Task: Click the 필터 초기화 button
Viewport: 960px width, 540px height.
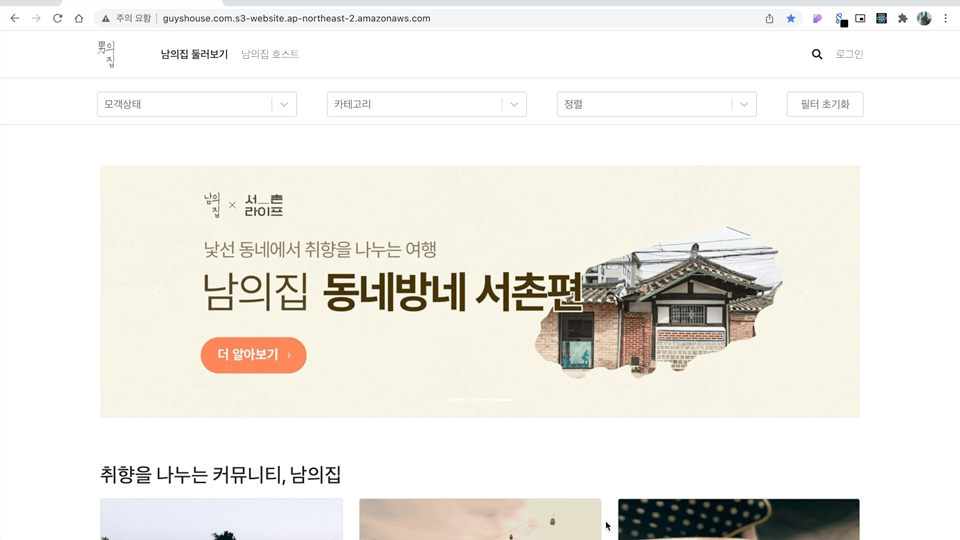Action: 825,104
